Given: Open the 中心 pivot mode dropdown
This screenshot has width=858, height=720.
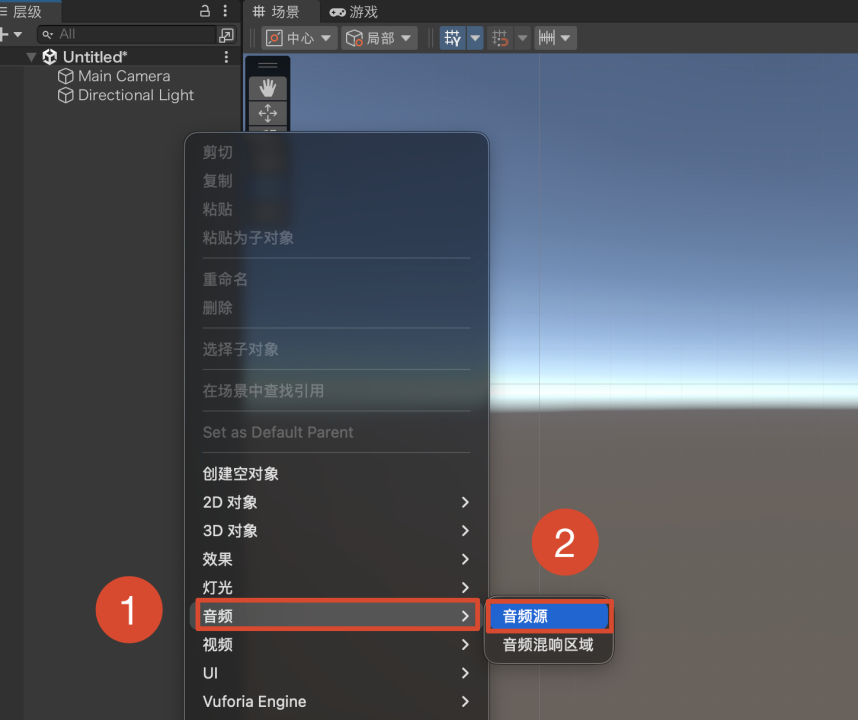Looking at the screenshot, I should pyautogui.click(x=299, y=38).
